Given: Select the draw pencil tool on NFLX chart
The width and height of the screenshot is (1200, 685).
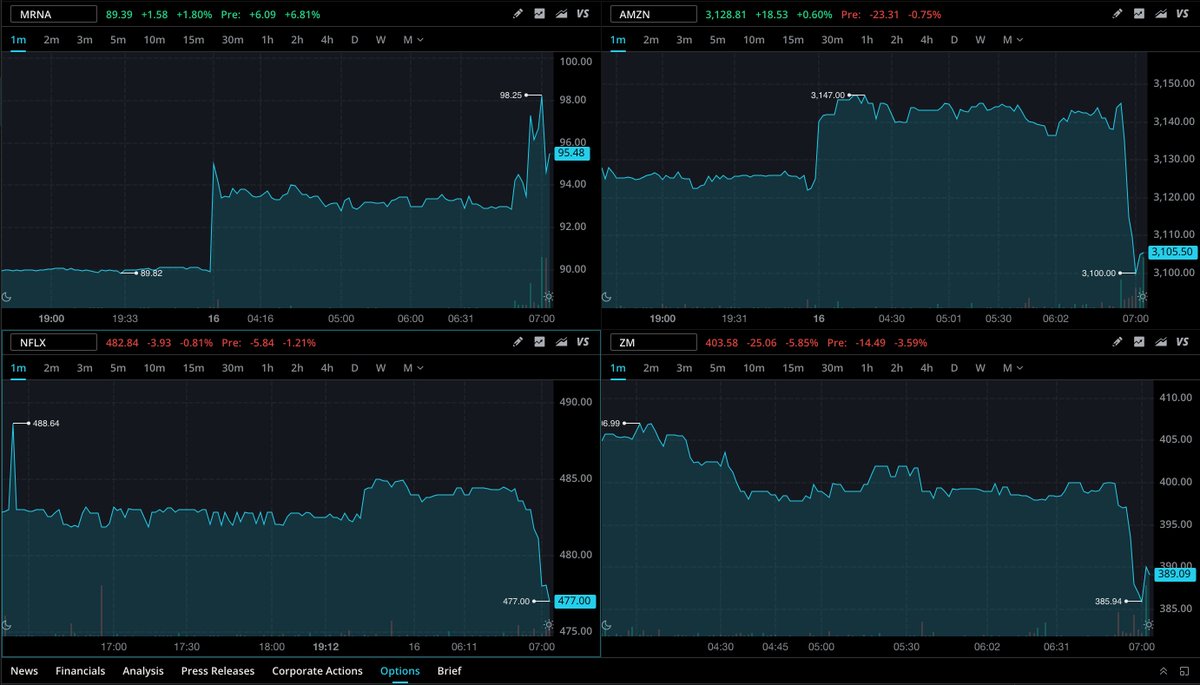Looking at the screenshot, I should [x=518, y=342].
